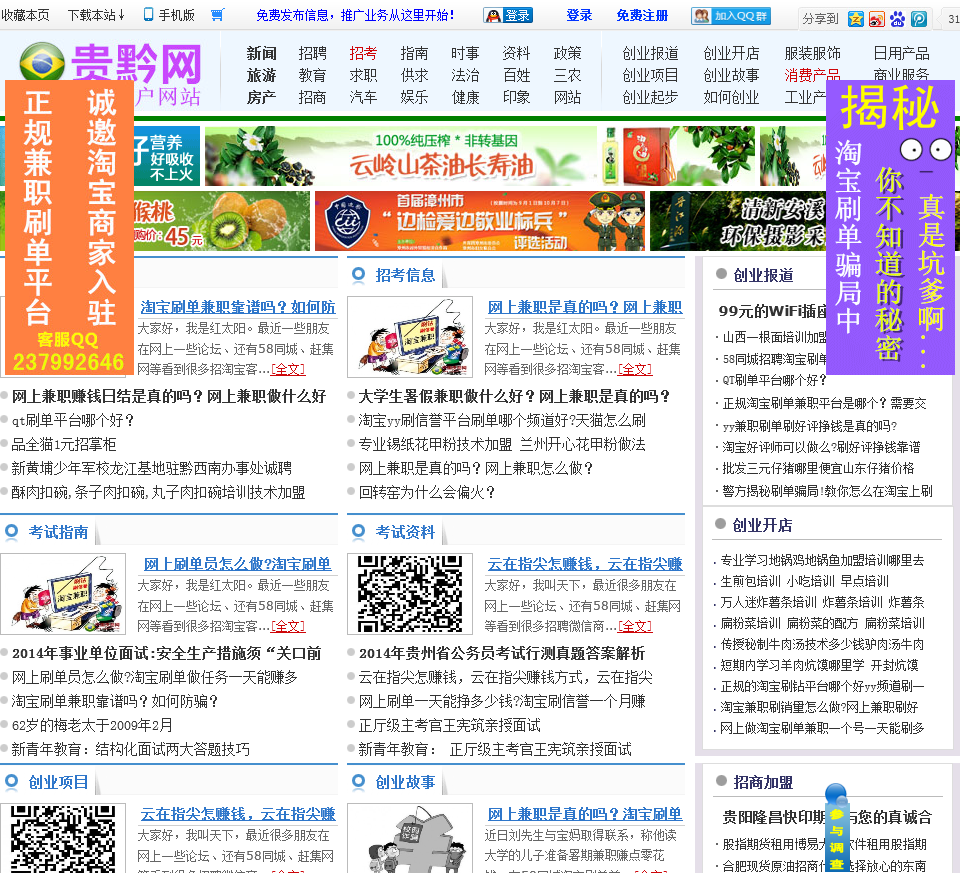Viewport: 960px width, 873px height.
Task: Open article 淘宝刷单兼职靠谱吗？如何防 headline
Action: [238, 307]
